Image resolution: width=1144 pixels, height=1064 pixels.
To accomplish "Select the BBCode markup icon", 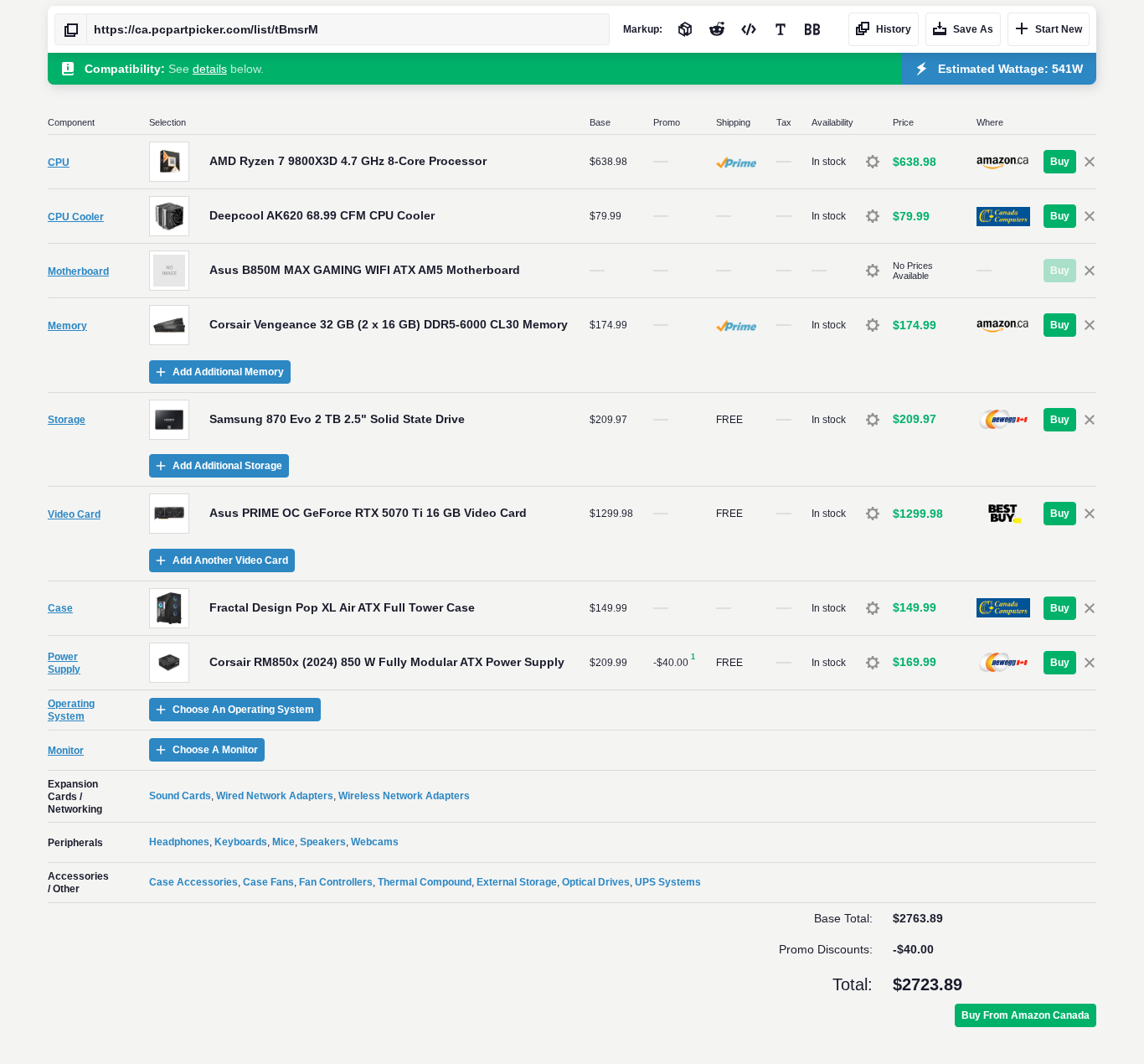I will click(812, 29).
